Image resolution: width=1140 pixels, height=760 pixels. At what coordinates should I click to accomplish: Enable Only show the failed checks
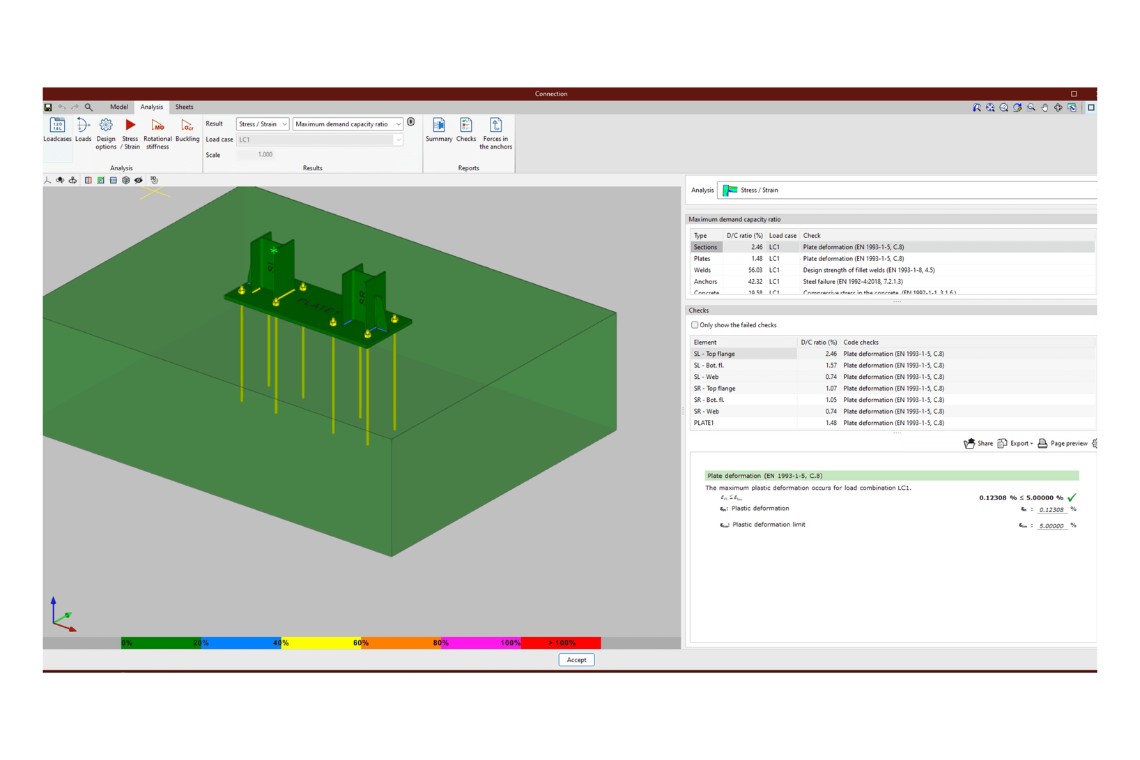tap(695, 325)
